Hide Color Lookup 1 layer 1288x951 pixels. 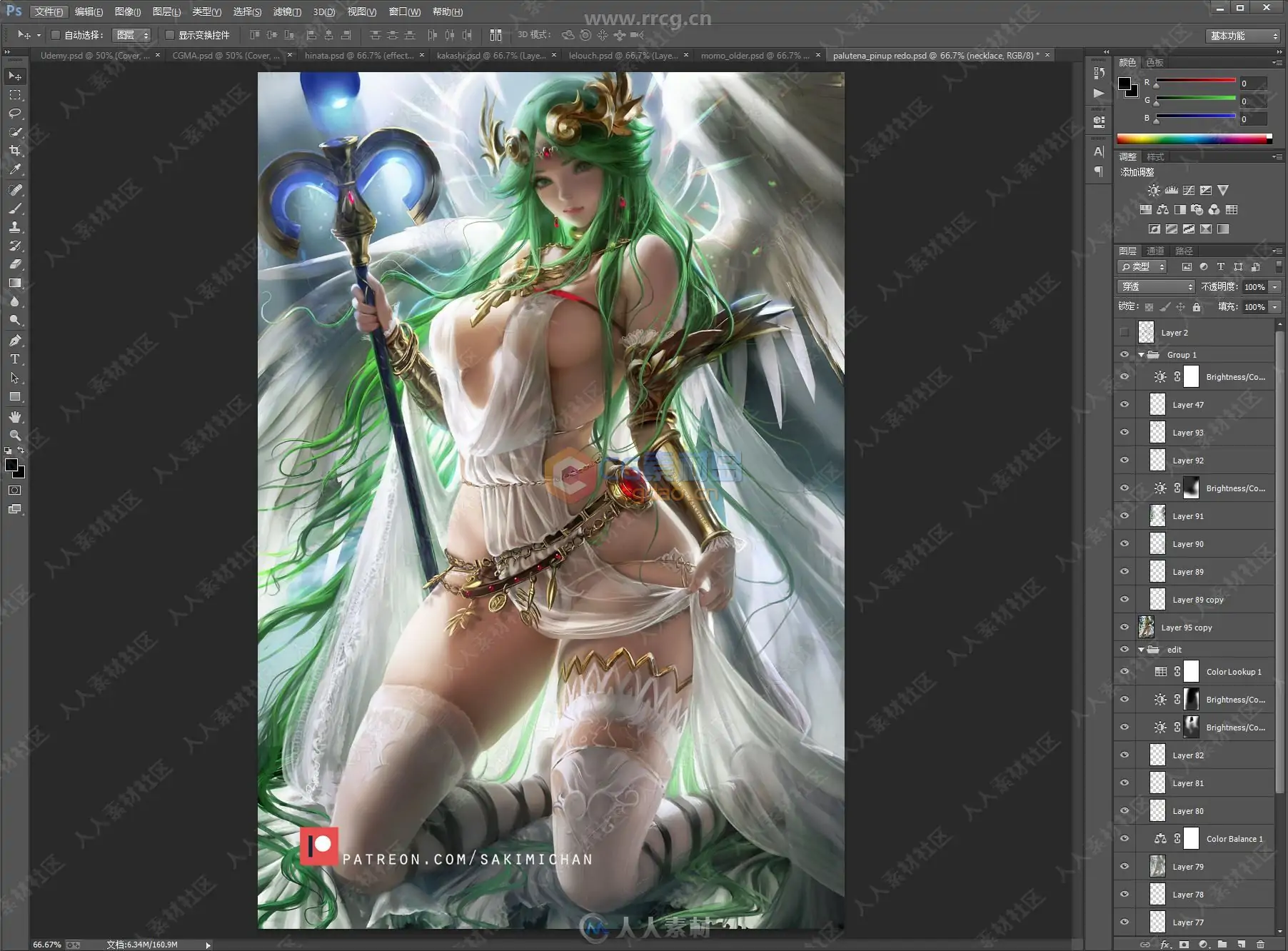coord(1125,672)
